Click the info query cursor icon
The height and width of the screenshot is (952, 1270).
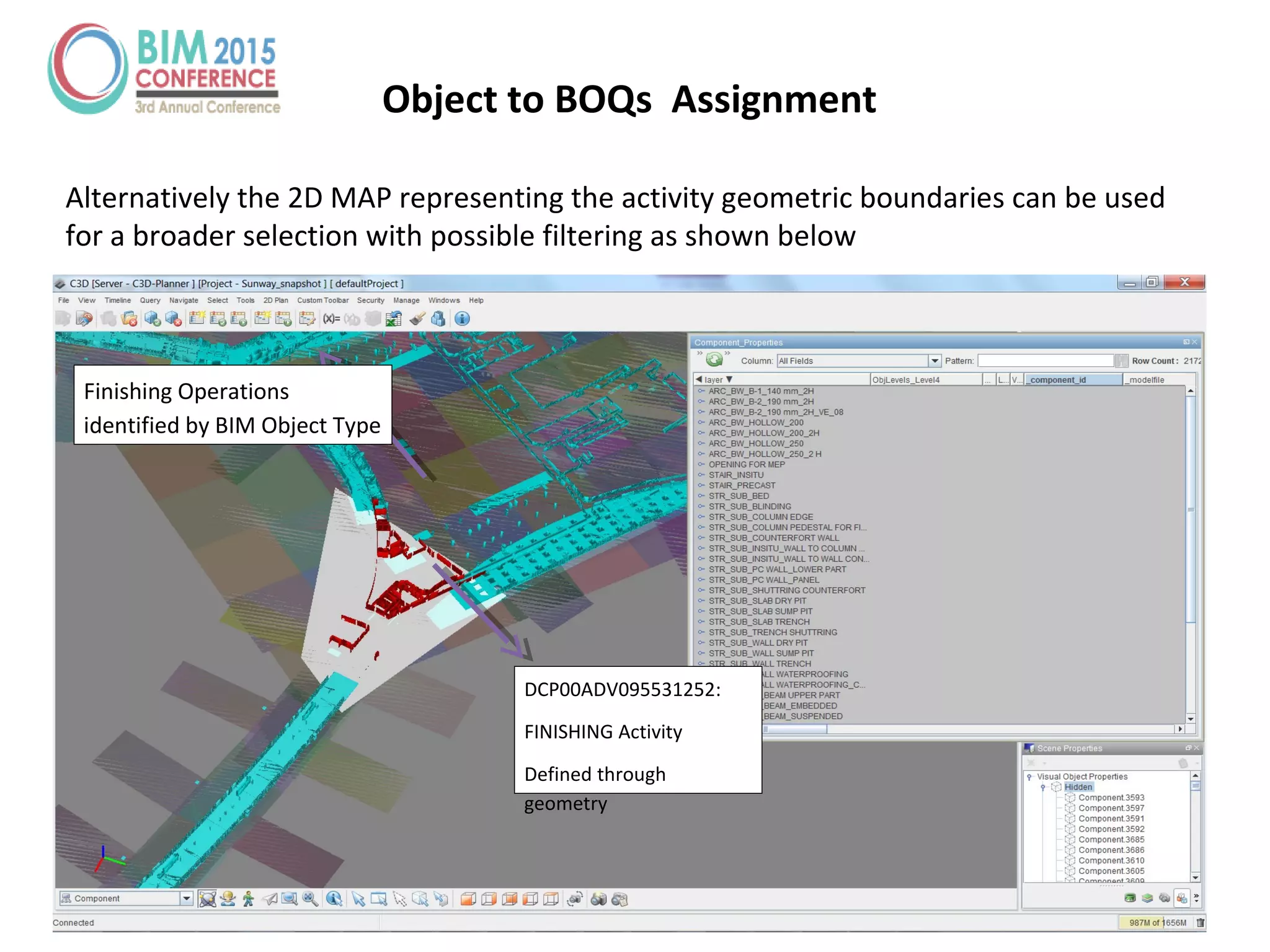[x=334, y=899]
